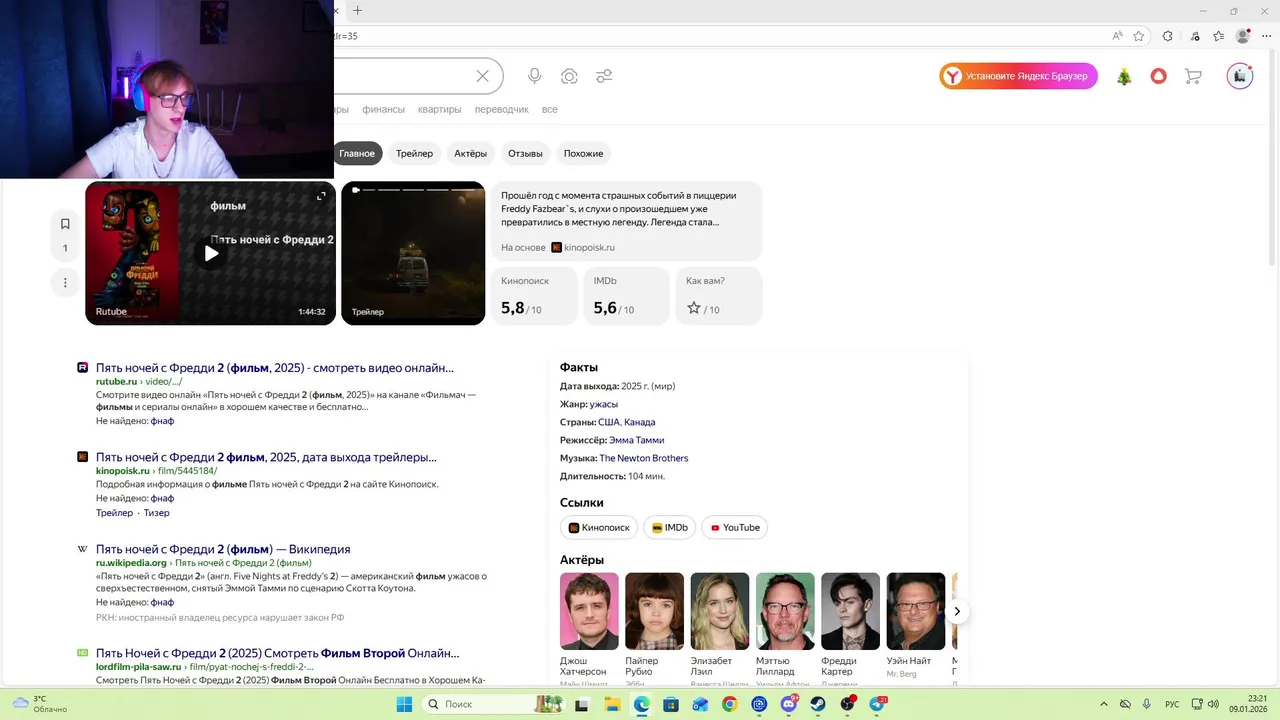Viewport: 1280px width, 720px height.
Task: Open the IMDb 5,6 rating card
Action: (626, 296)
